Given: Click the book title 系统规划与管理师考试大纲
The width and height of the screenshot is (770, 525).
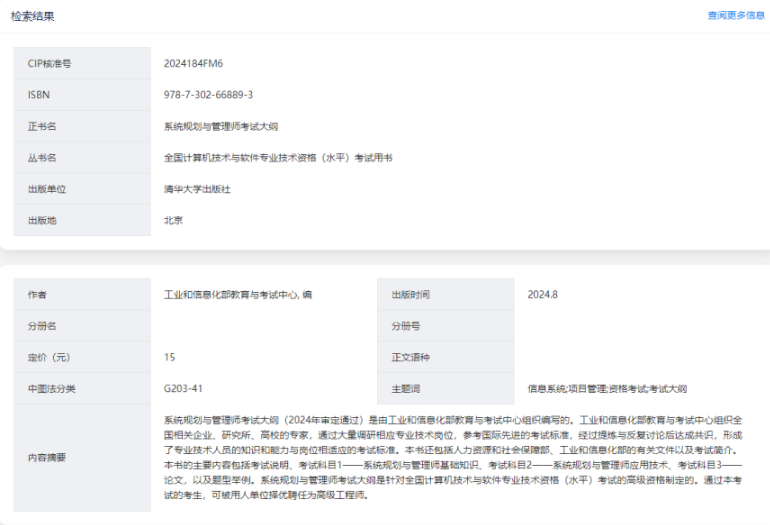Looking at the screenshot, I should pos(221,126).
